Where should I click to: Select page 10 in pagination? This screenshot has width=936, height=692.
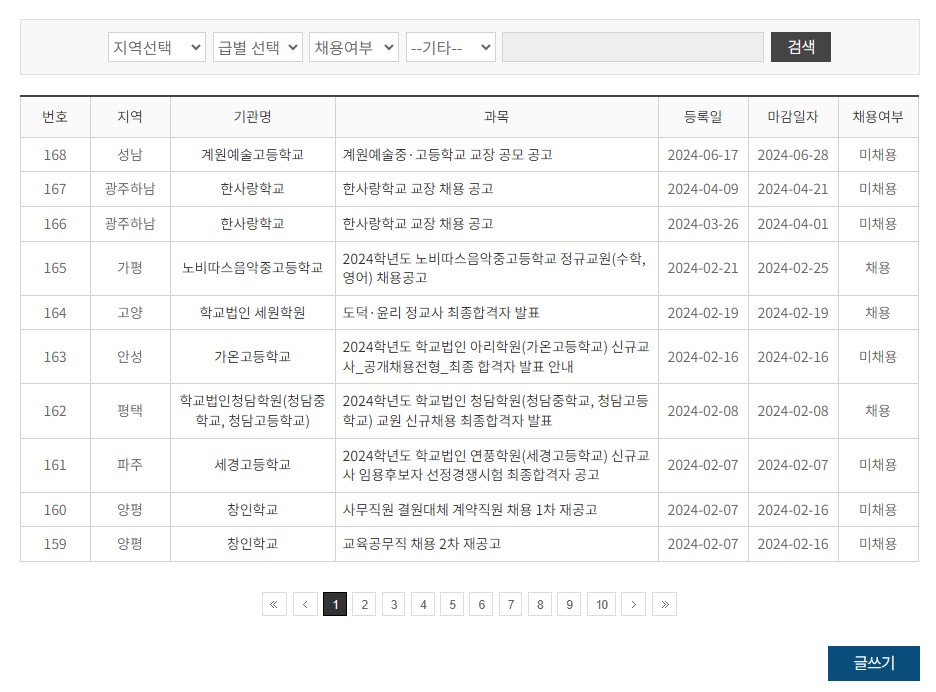pyautogui.click(x=601, y=604)
